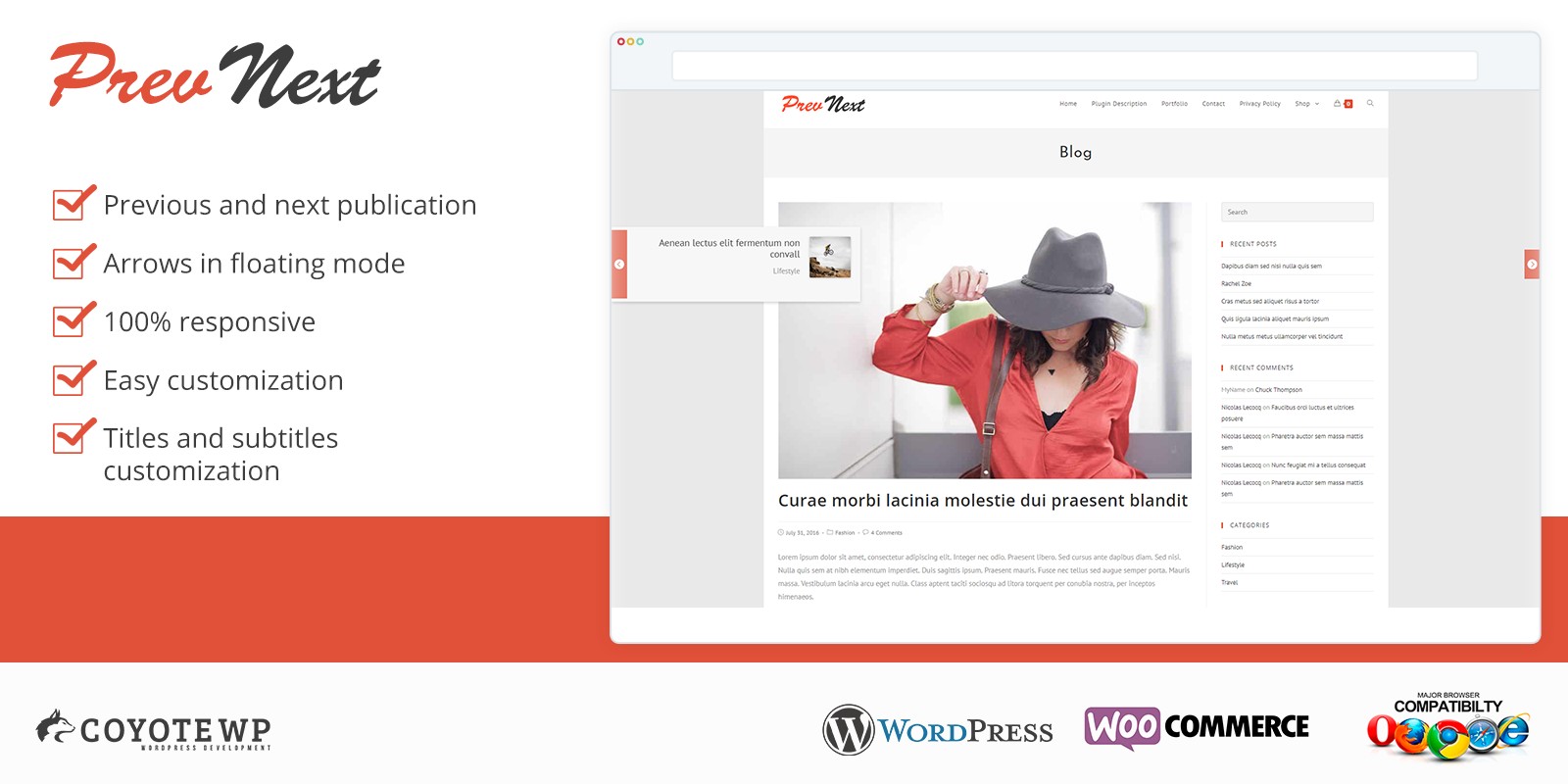This screenshot has height=784, width=1568.
Task: Click the sidebar Search field
Action: tap(1297, 212)
